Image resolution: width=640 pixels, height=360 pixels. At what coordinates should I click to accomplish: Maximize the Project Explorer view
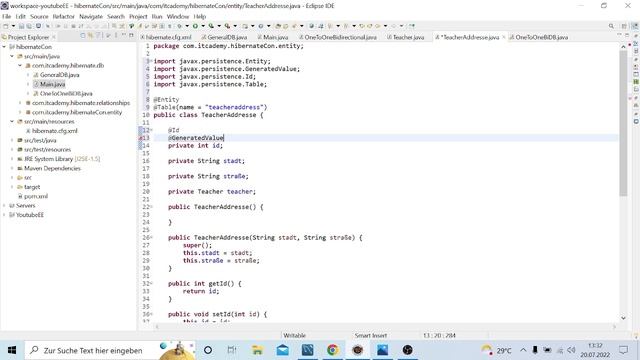click(131, 36)
